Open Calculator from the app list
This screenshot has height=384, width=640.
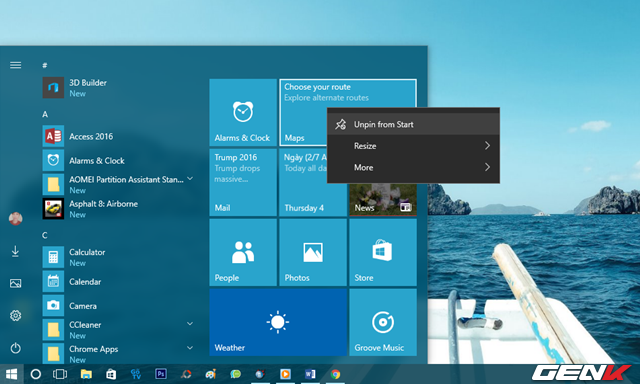point(118,257)
